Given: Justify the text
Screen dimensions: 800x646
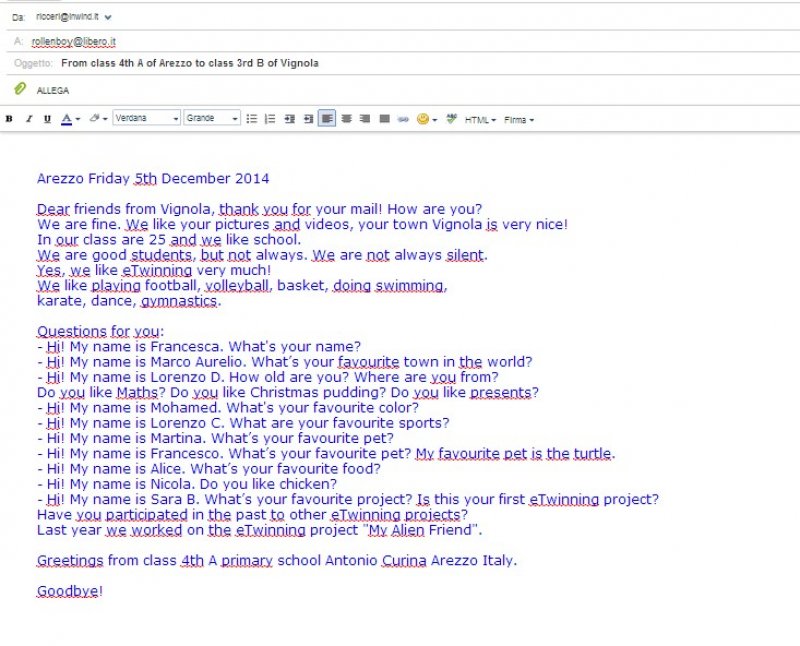Looking at the screenshot, I should (x=385, y=119).
